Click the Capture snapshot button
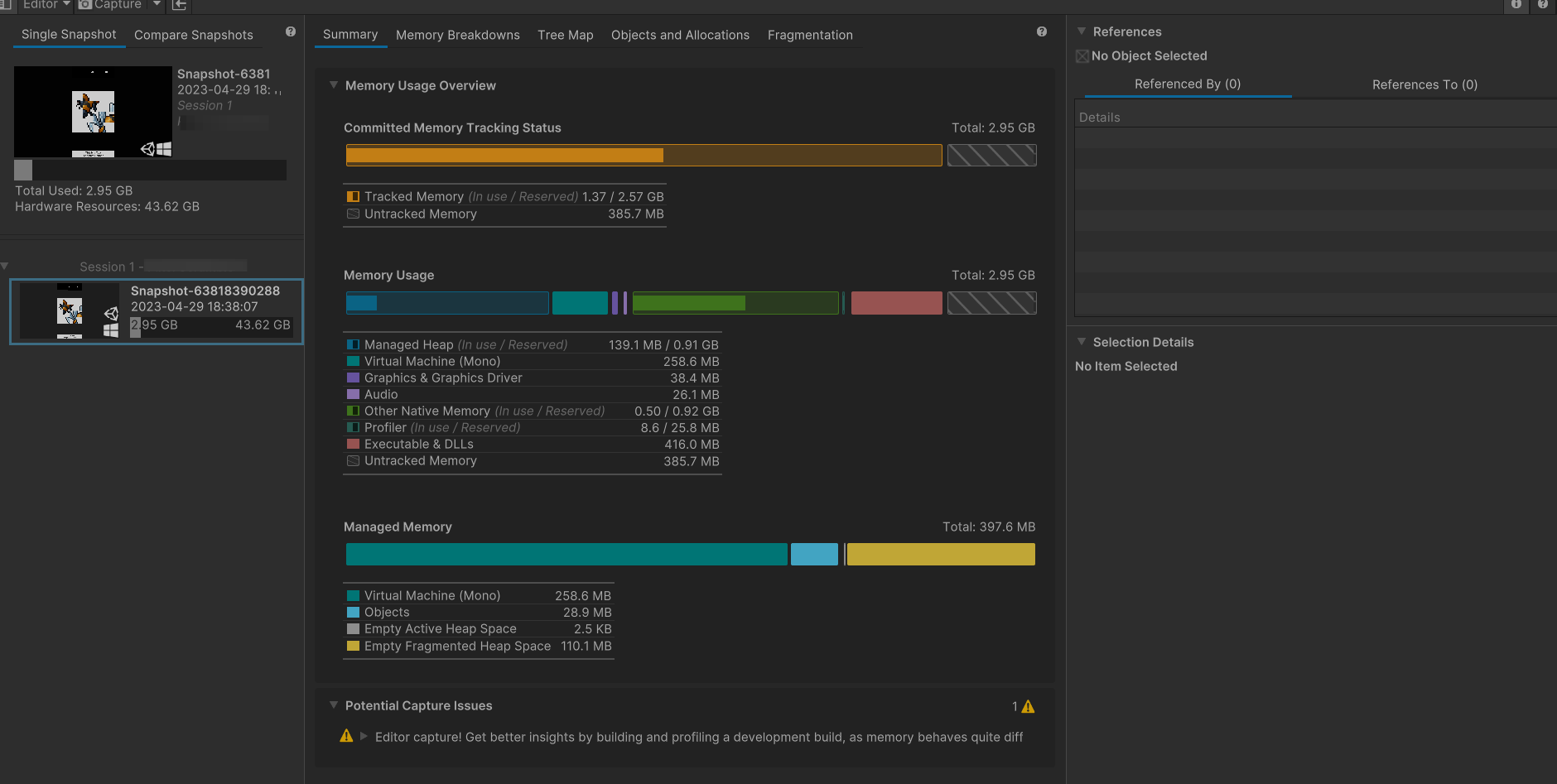Viewport: 1557px width, 784px height. tap(111, 5)
